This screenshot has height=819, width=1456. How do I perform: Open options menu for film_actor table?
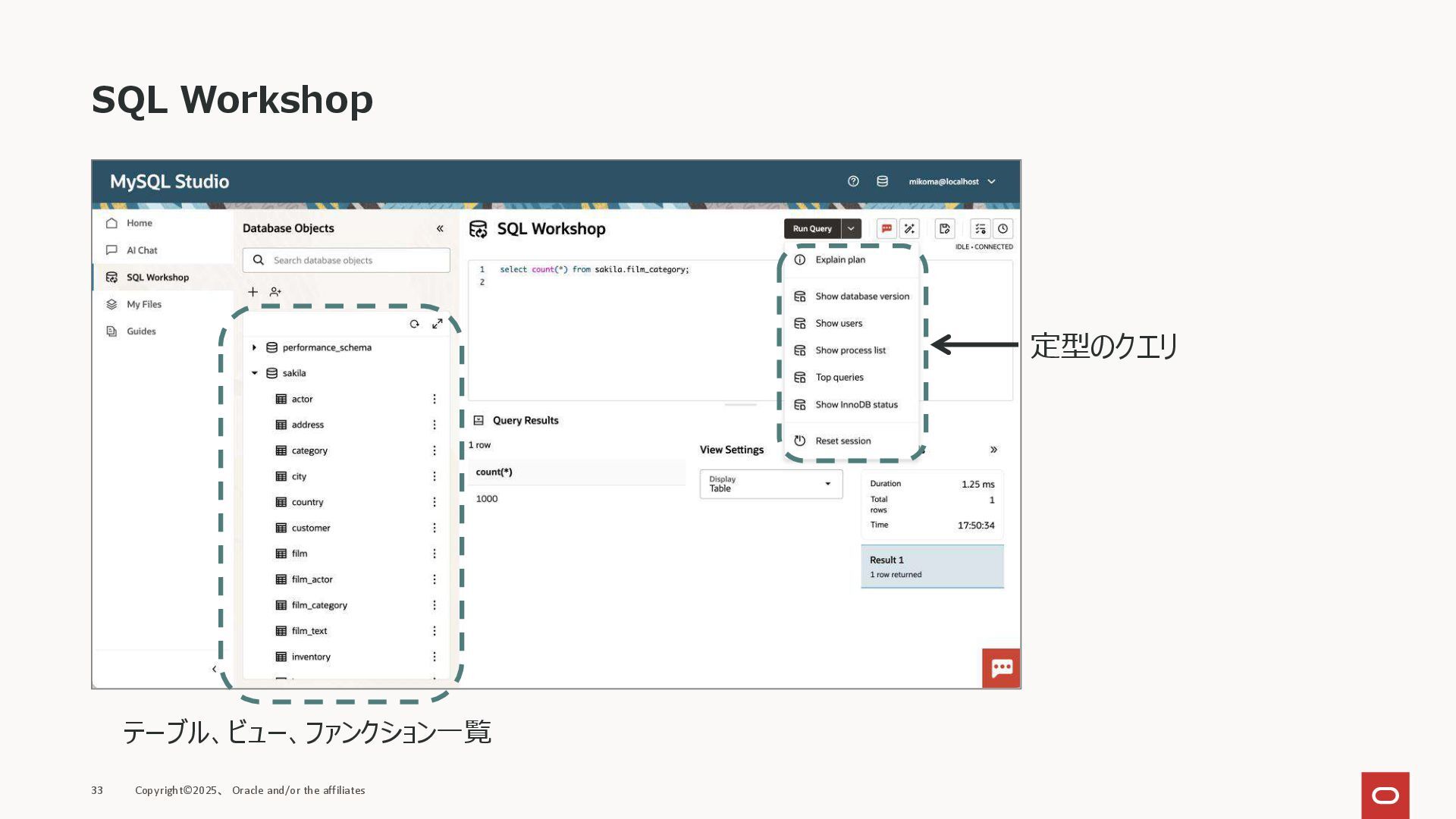(x=435, y=579)
